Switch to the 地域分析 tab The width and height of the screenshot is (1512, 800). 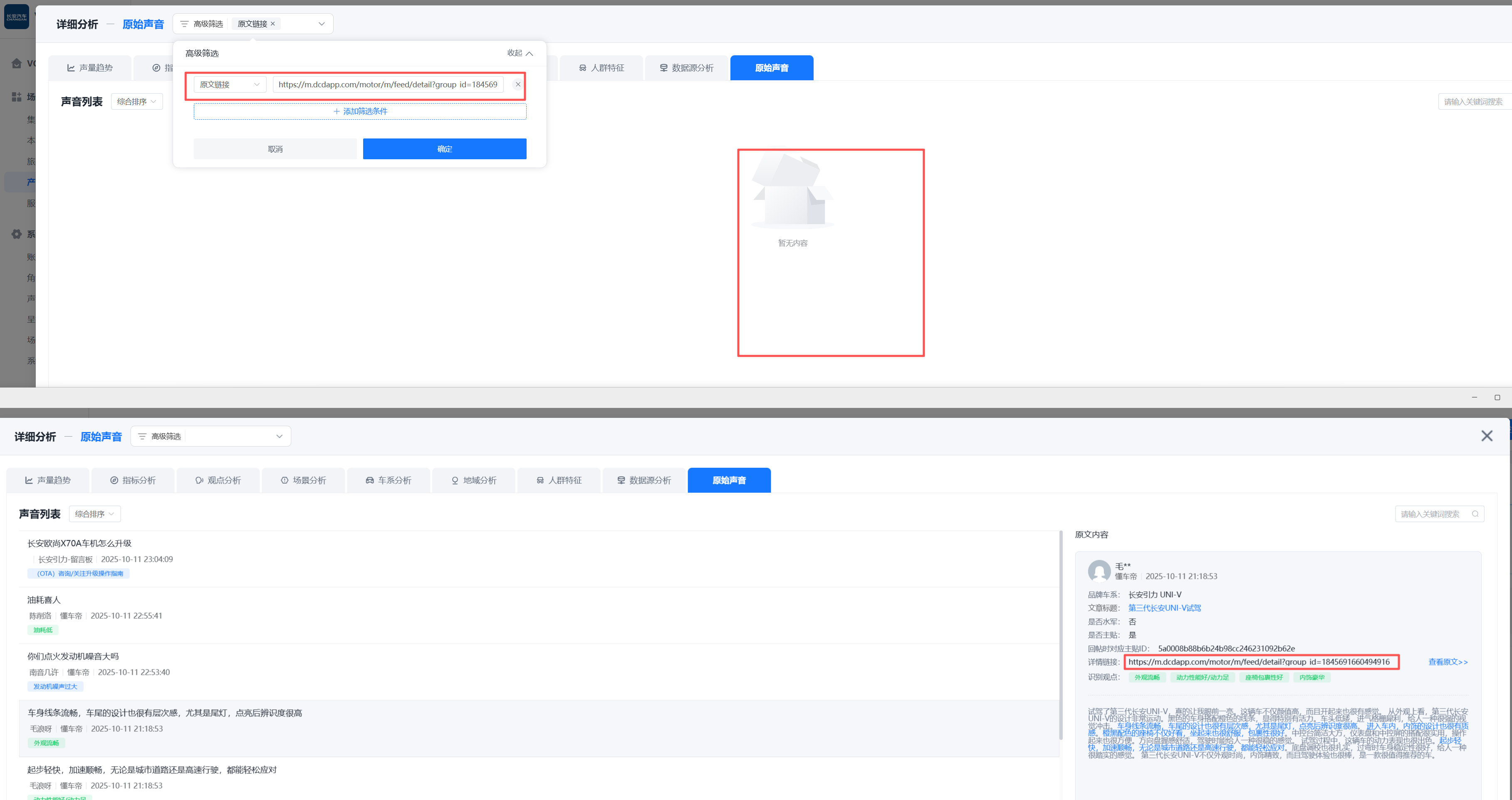point(474,480)
